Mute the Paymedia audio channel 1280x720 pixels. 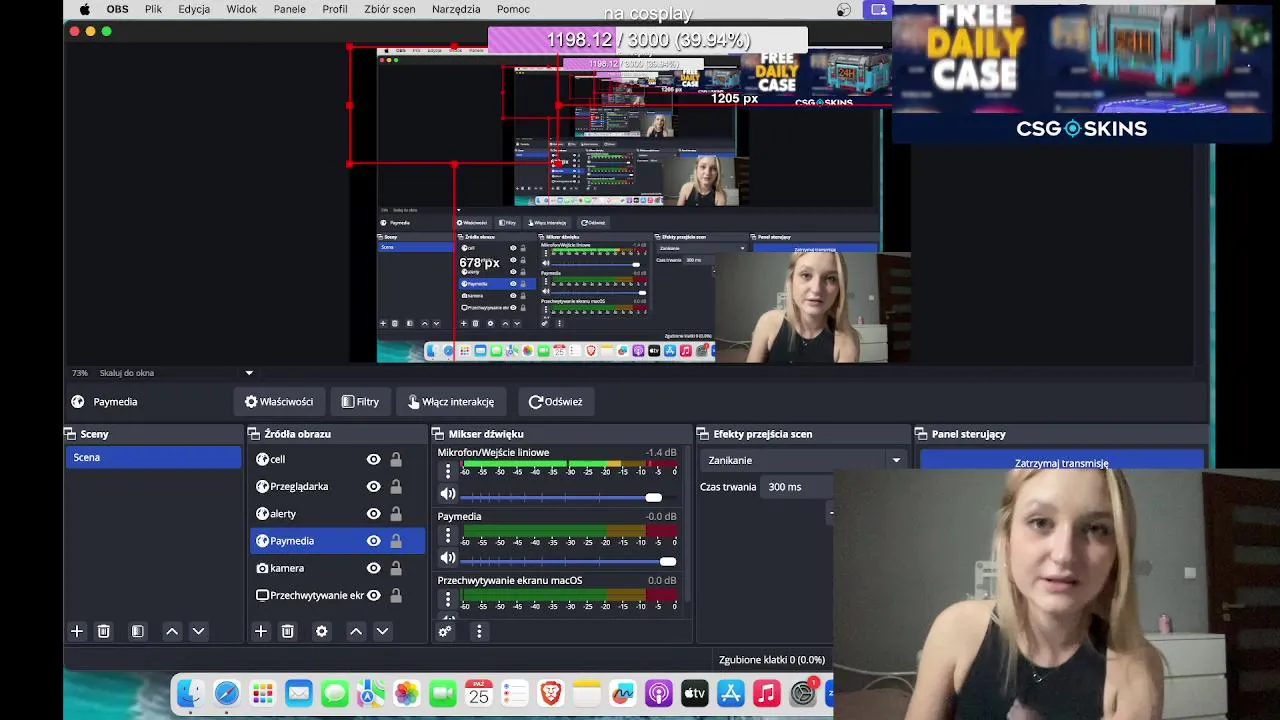click(x=448, y=558)
